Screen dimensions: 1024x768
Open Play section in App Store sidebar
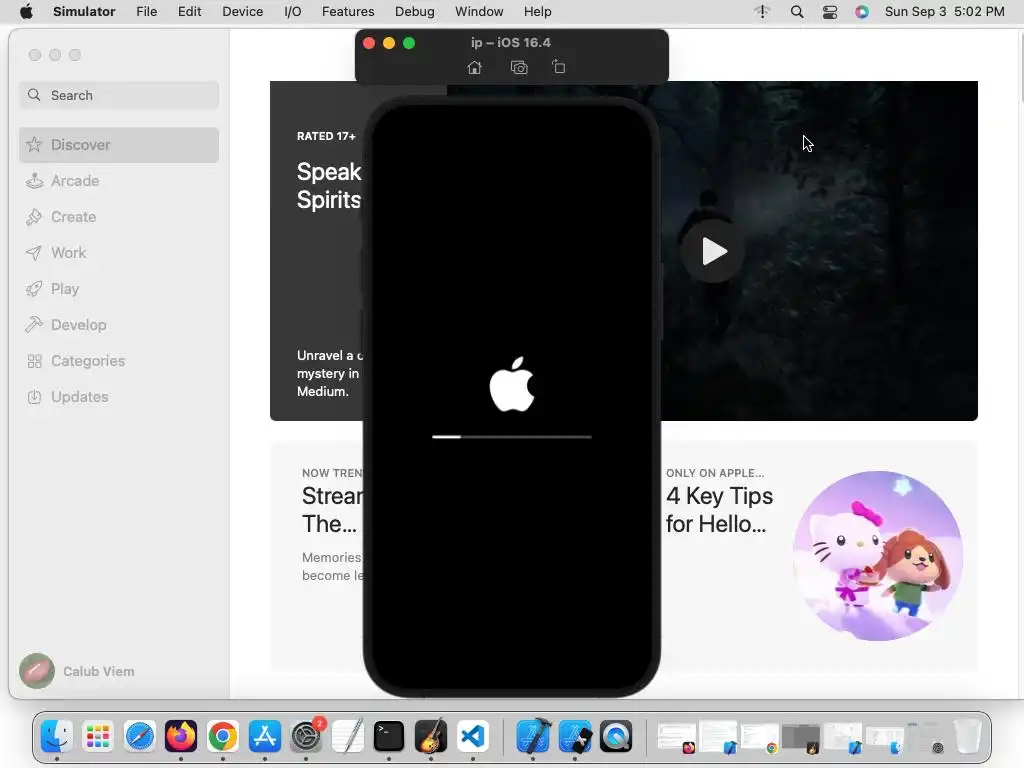[119, 289]
